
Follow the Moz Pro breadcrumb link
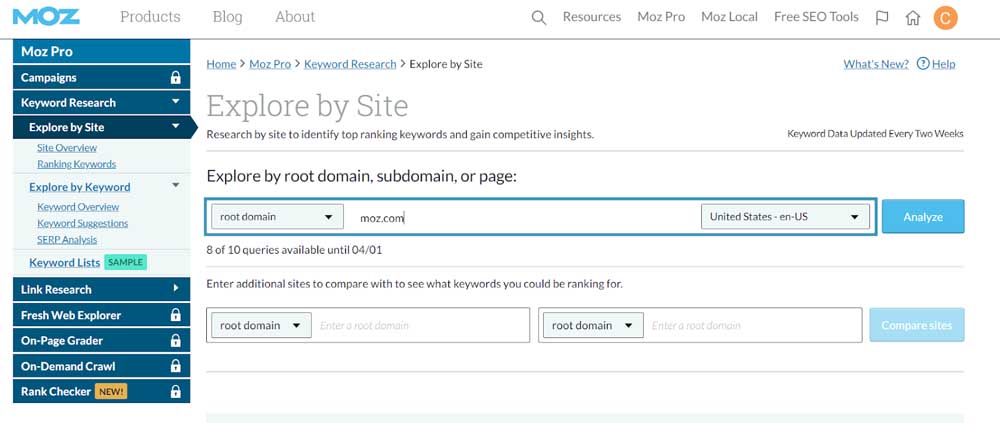pos(270,64)
